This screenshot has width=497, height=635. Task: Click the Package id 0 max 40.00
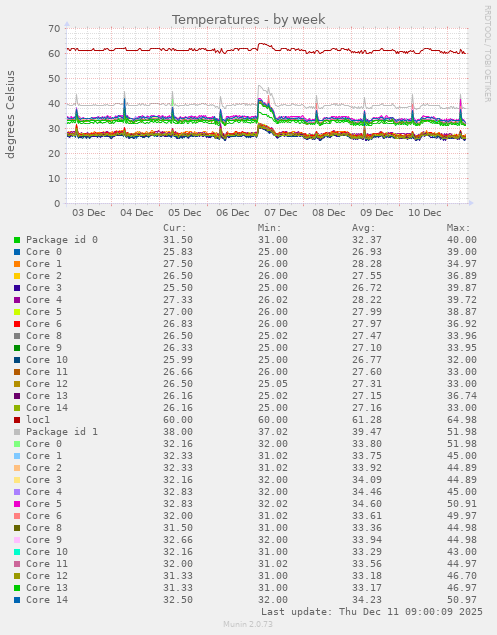[x=462, y=240]
